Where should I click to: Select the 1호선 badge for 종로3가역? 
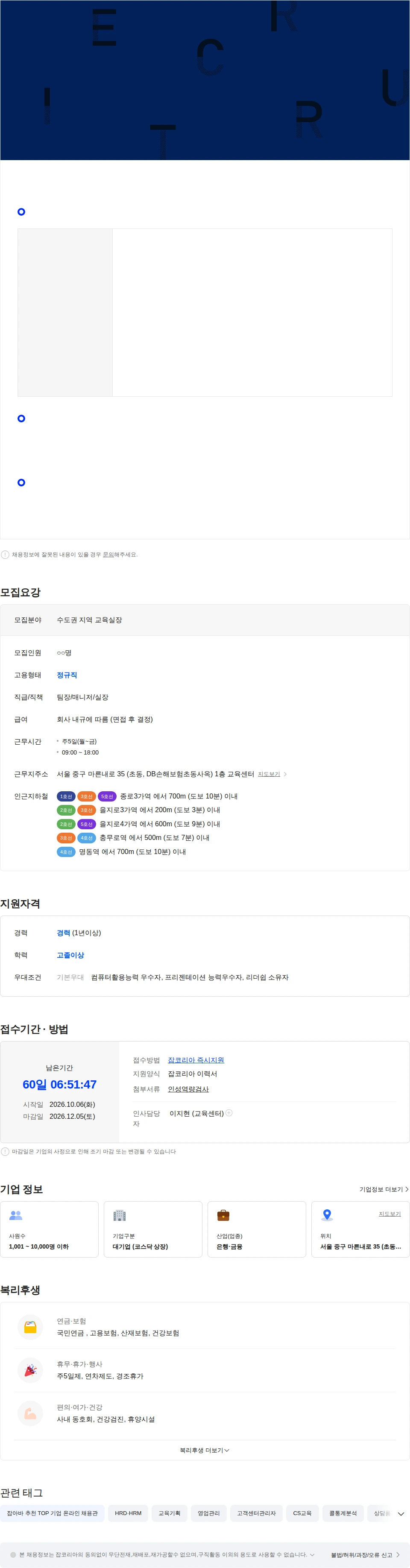coord(66,796)
